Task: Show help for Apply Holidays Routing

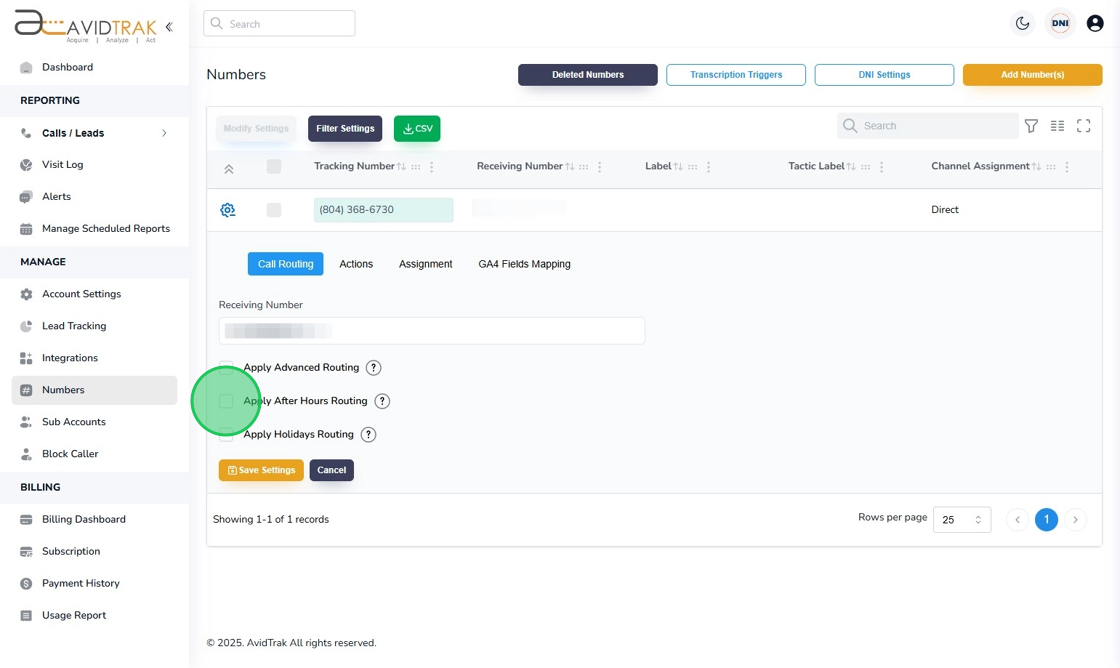Action: pyautogui.click(x=368, y=434)
